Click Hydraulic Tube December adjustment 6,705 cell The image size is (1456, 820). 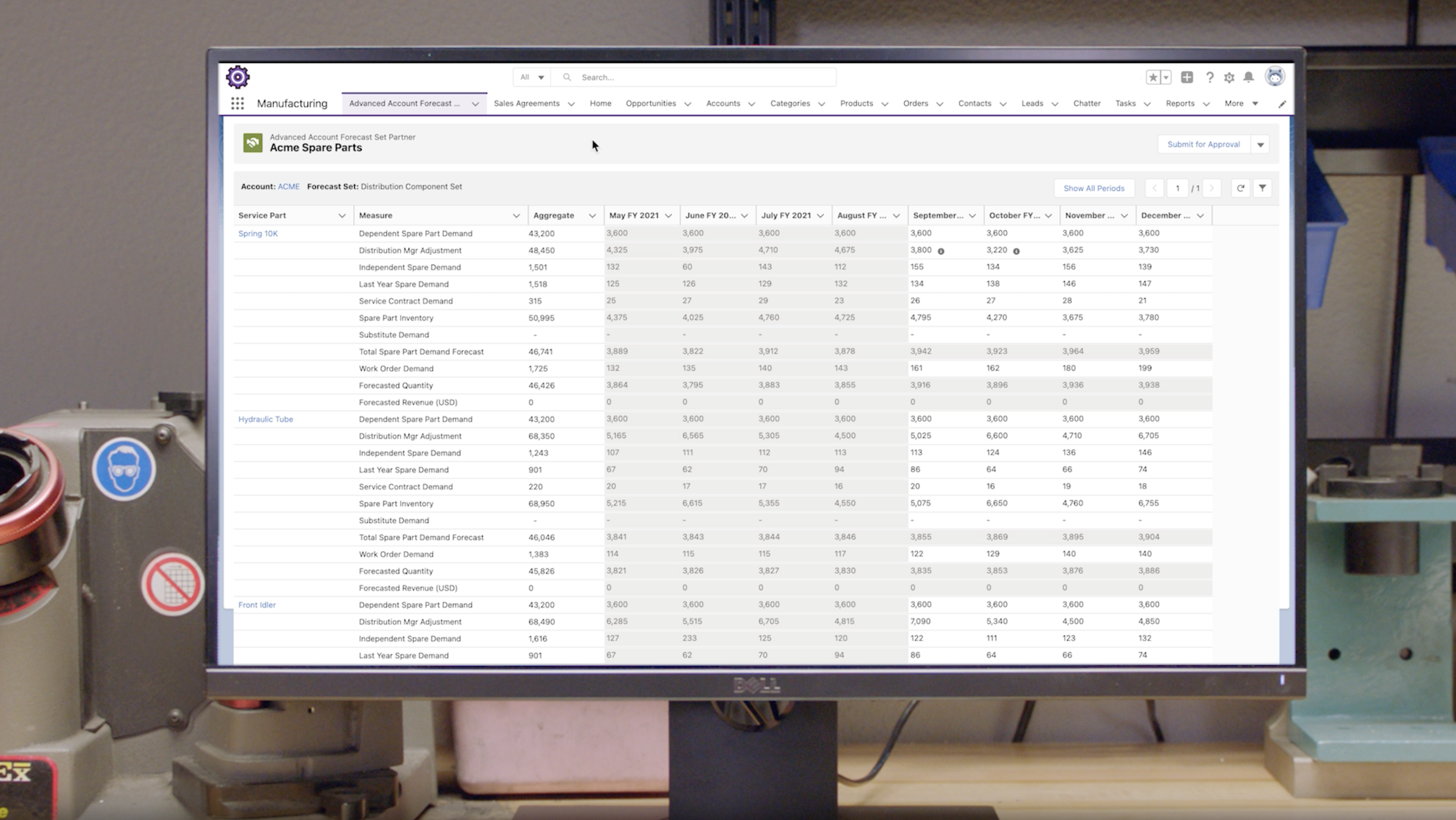pos(1174,436)
